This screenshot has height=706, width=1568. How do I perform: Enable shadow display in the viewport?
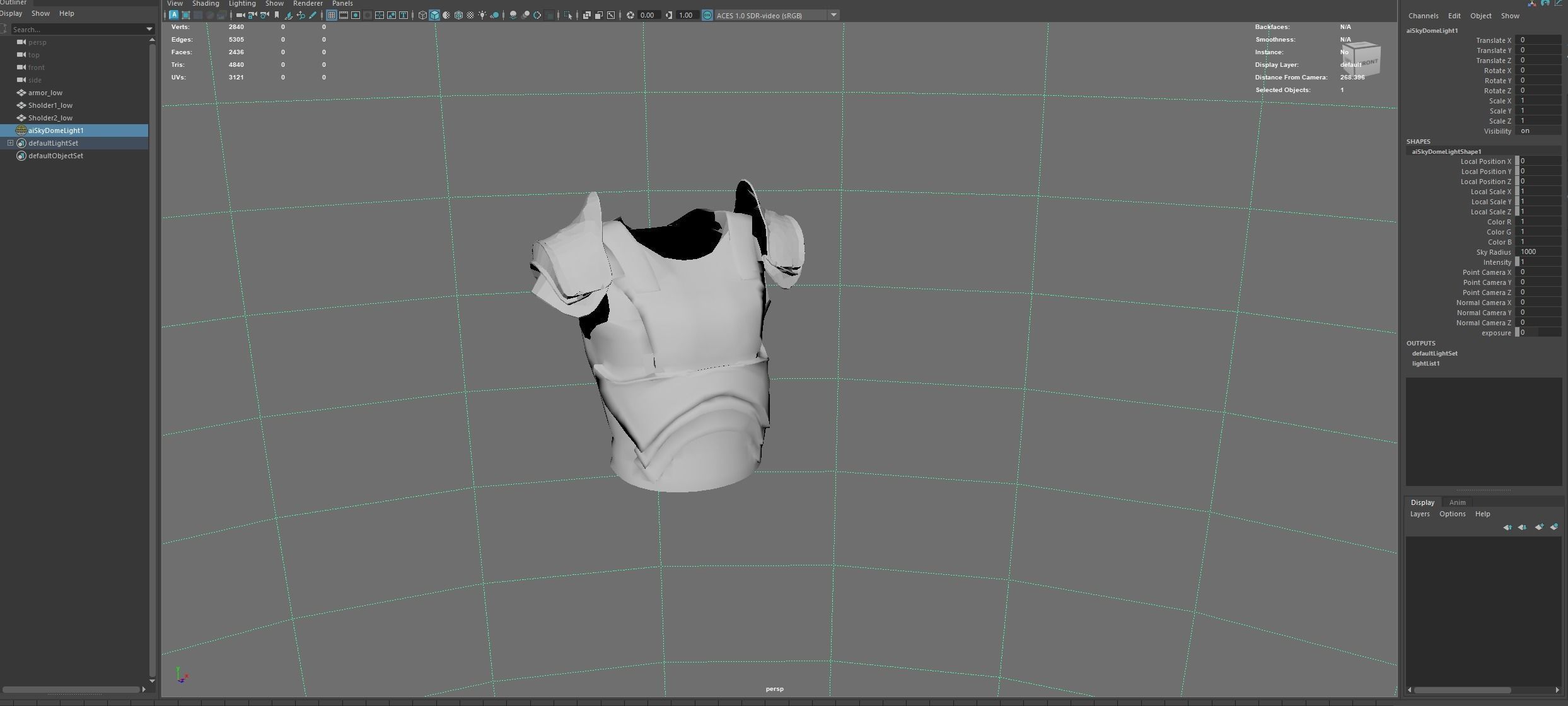[496, 15]
